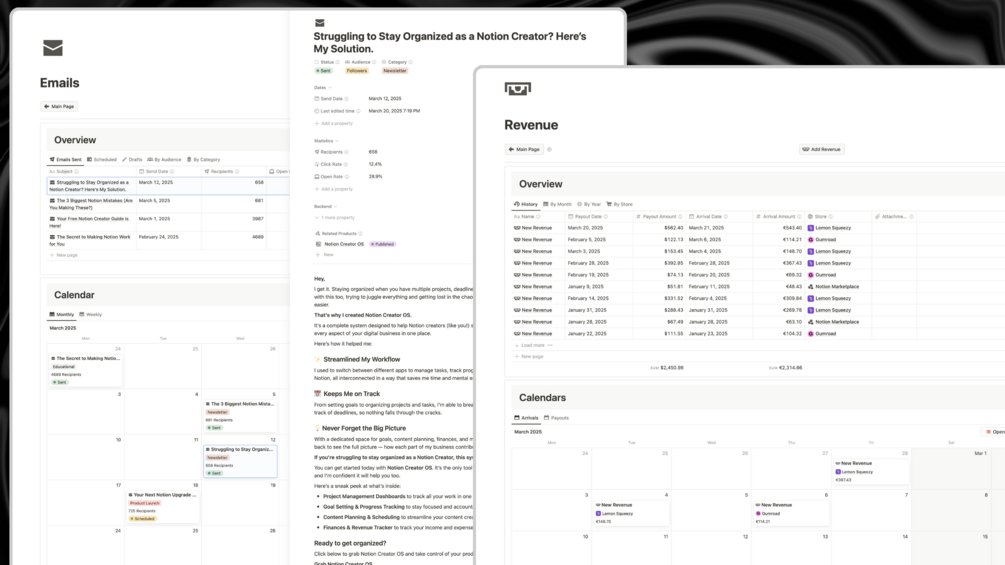Click the Arrival Amount column header
1005x565 pixels.
coord(779,217)
